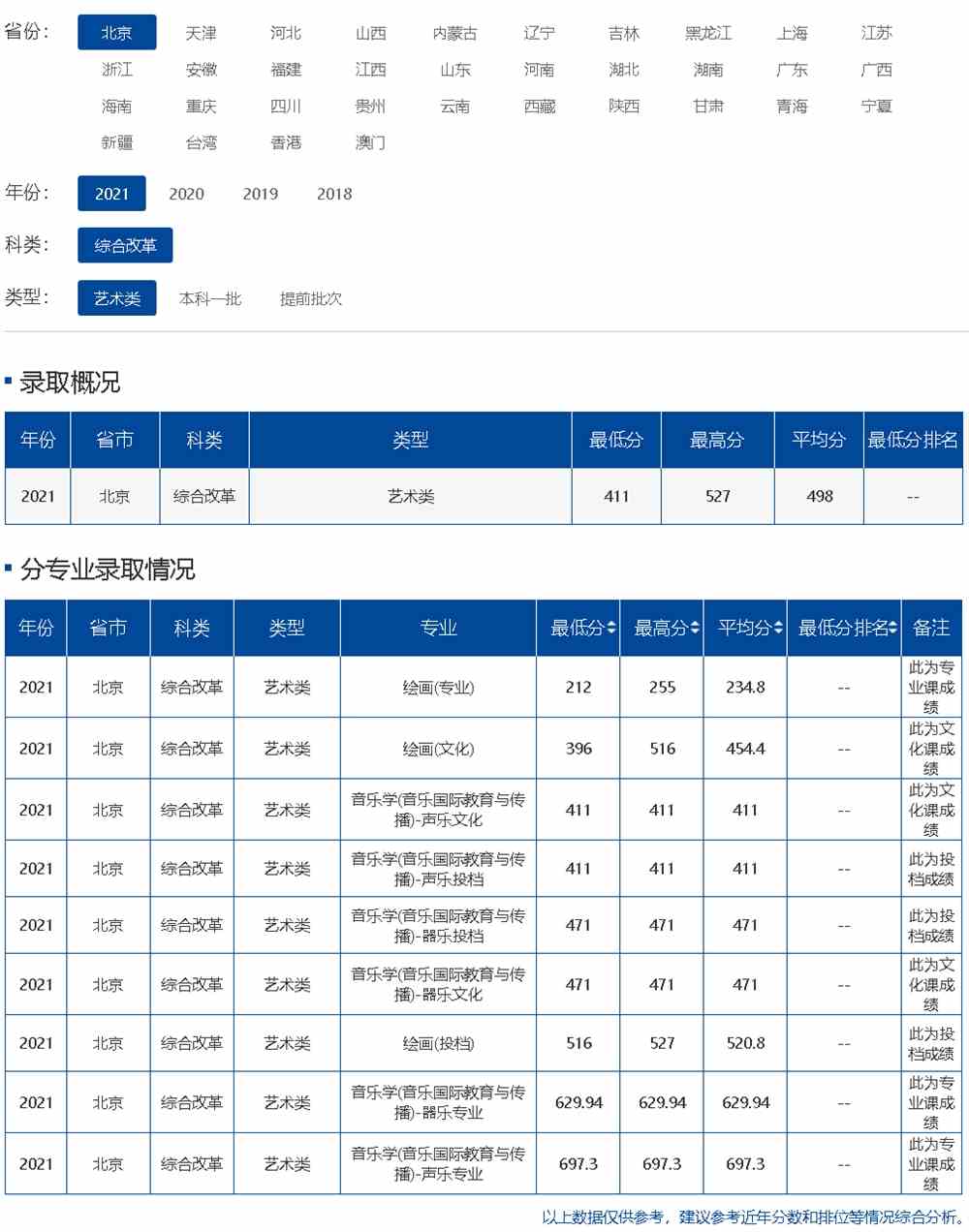This screenshot has height=1232, width=969.
Task: Choose 山东 province
Action: [454, 70]
